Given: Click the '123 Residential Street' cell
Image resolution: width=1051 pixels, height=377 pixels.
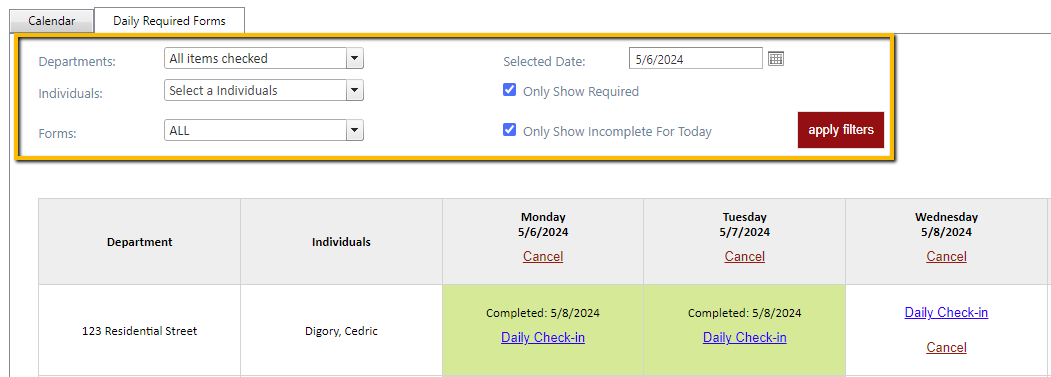Looking at the screenshot, I should [x=139, y=331].
